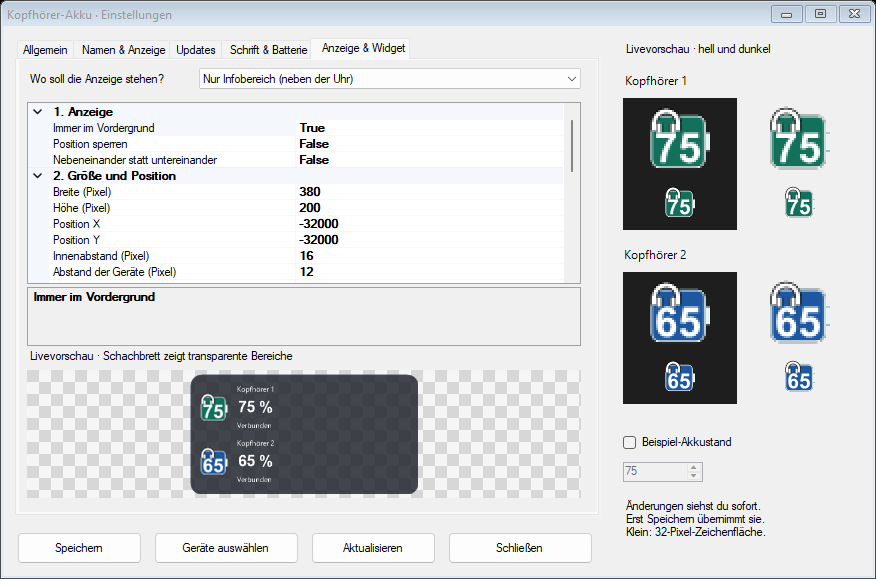Image resolution: width=876 pixels, height=579 pixels.
Task: Click the False value of Position sperren
Action: [x=314, y=144]
